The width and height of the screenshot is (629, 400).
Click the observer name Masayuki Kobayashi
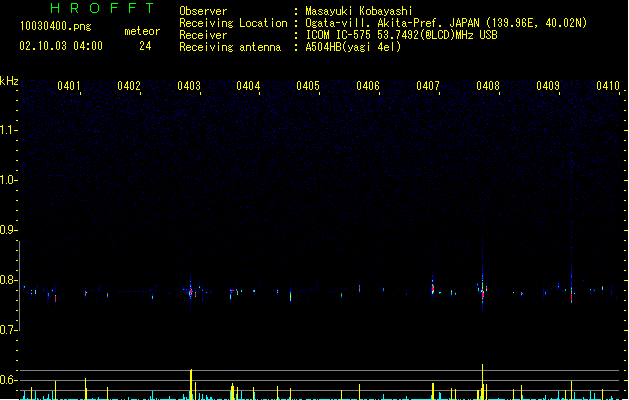[x=359, y=11]
